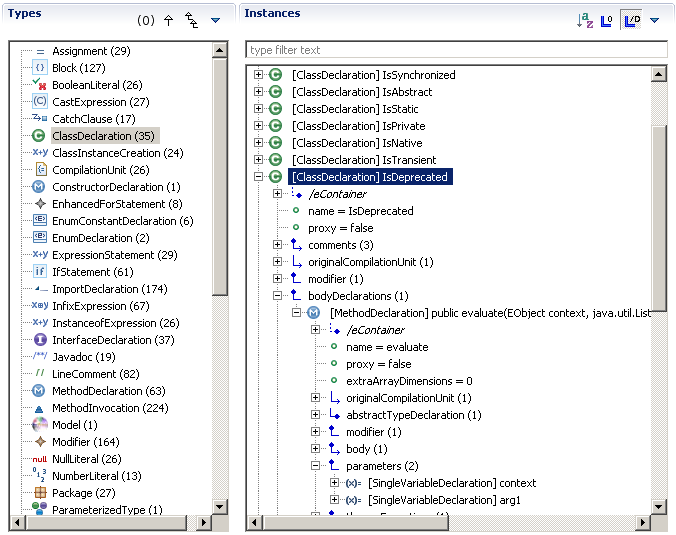Click the Assignment type icon

click(40, 51)
